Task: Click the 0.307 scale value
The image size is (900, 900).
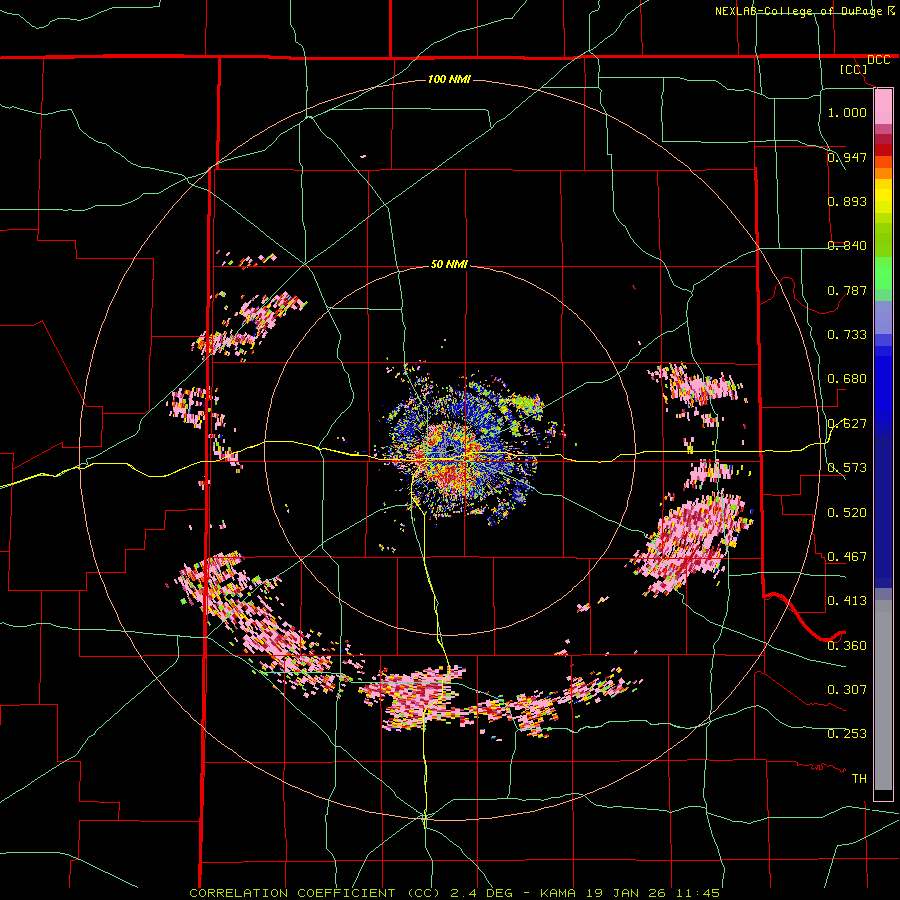Action: tap(847, 690)
